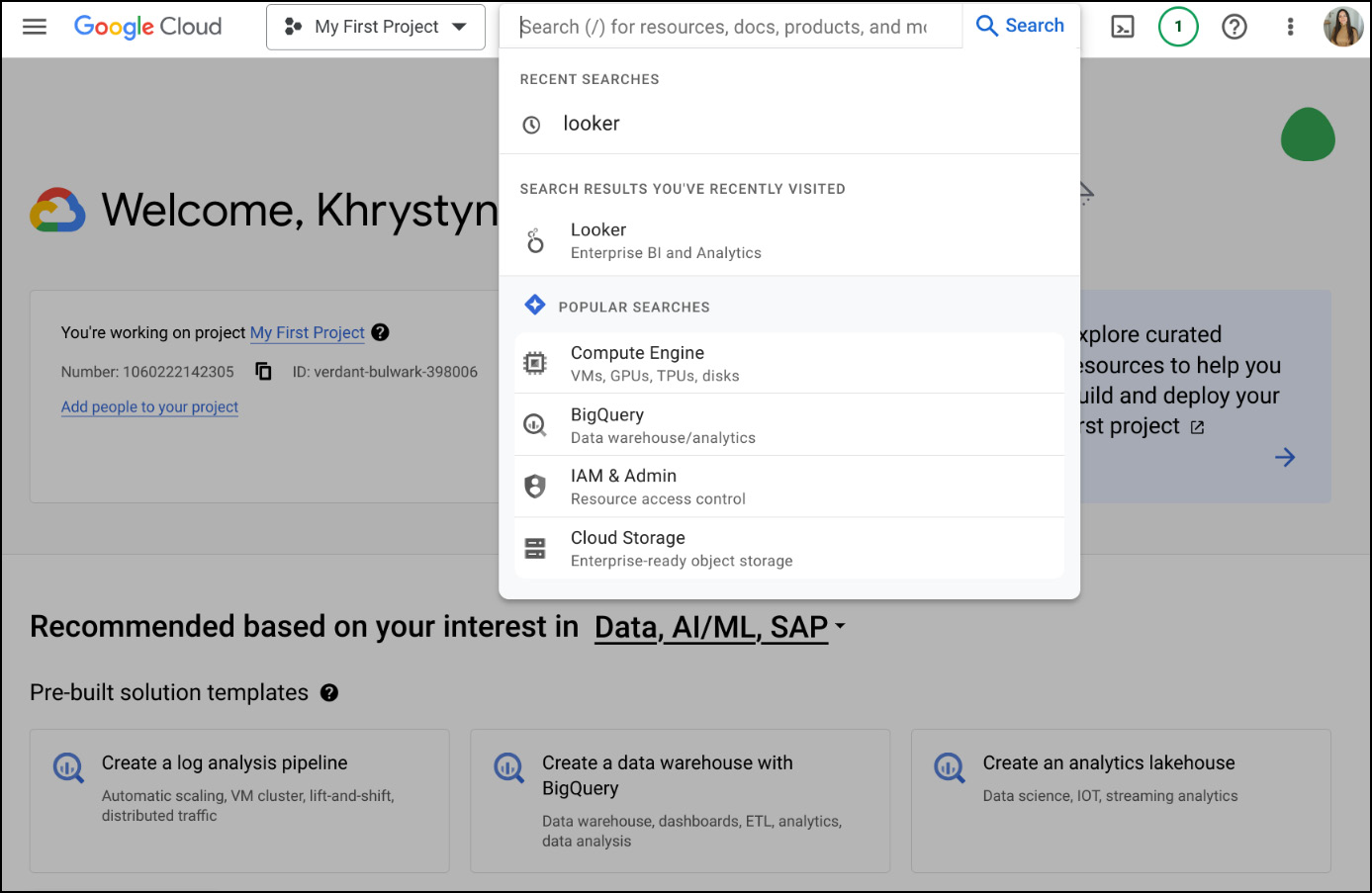The height and width of the screenshot is (893, 1372).
Task: Open Create a log analysis pipeline card
Action: tap(239, 801)
